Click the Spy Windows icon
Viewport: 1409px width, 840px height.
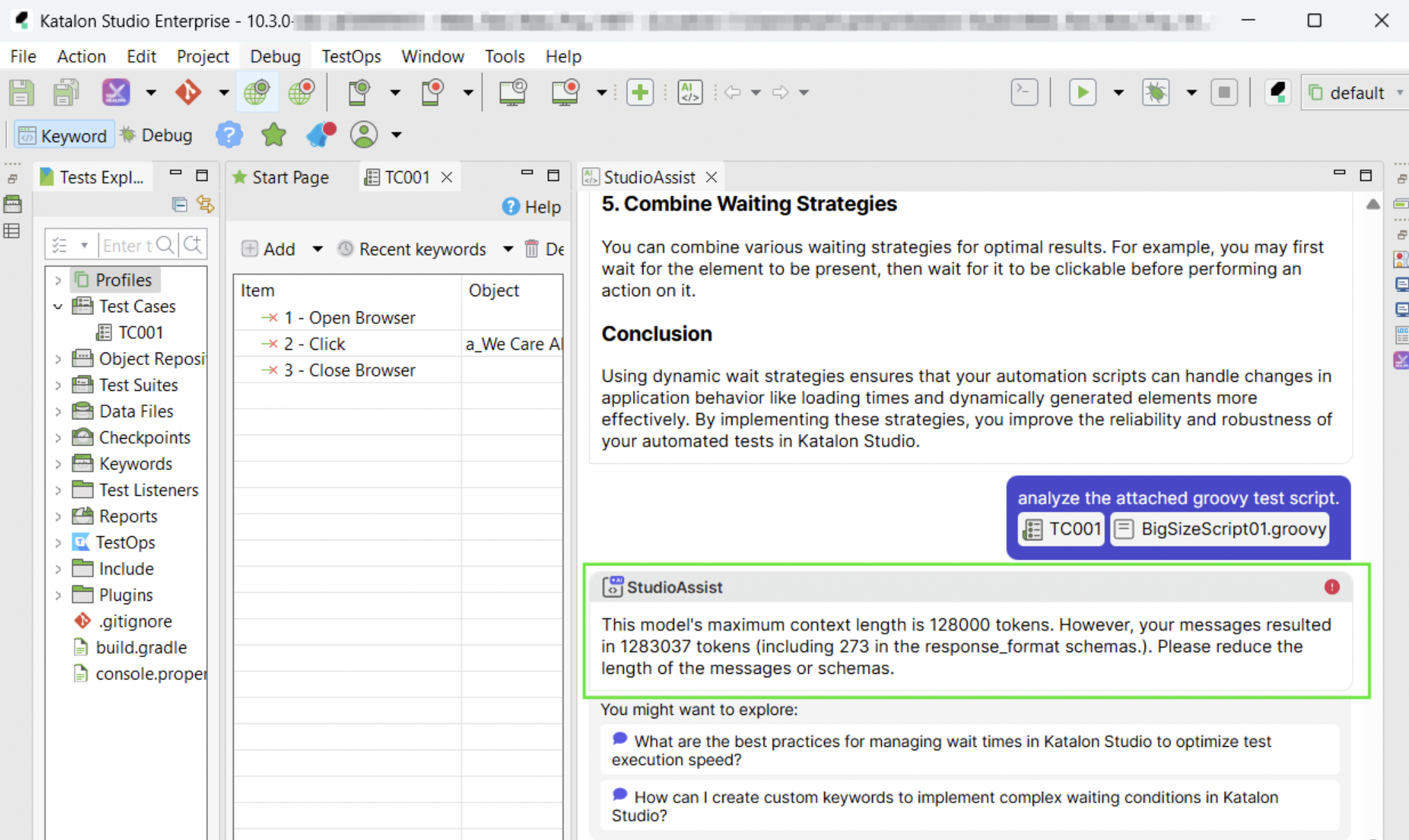click(513, 92)
